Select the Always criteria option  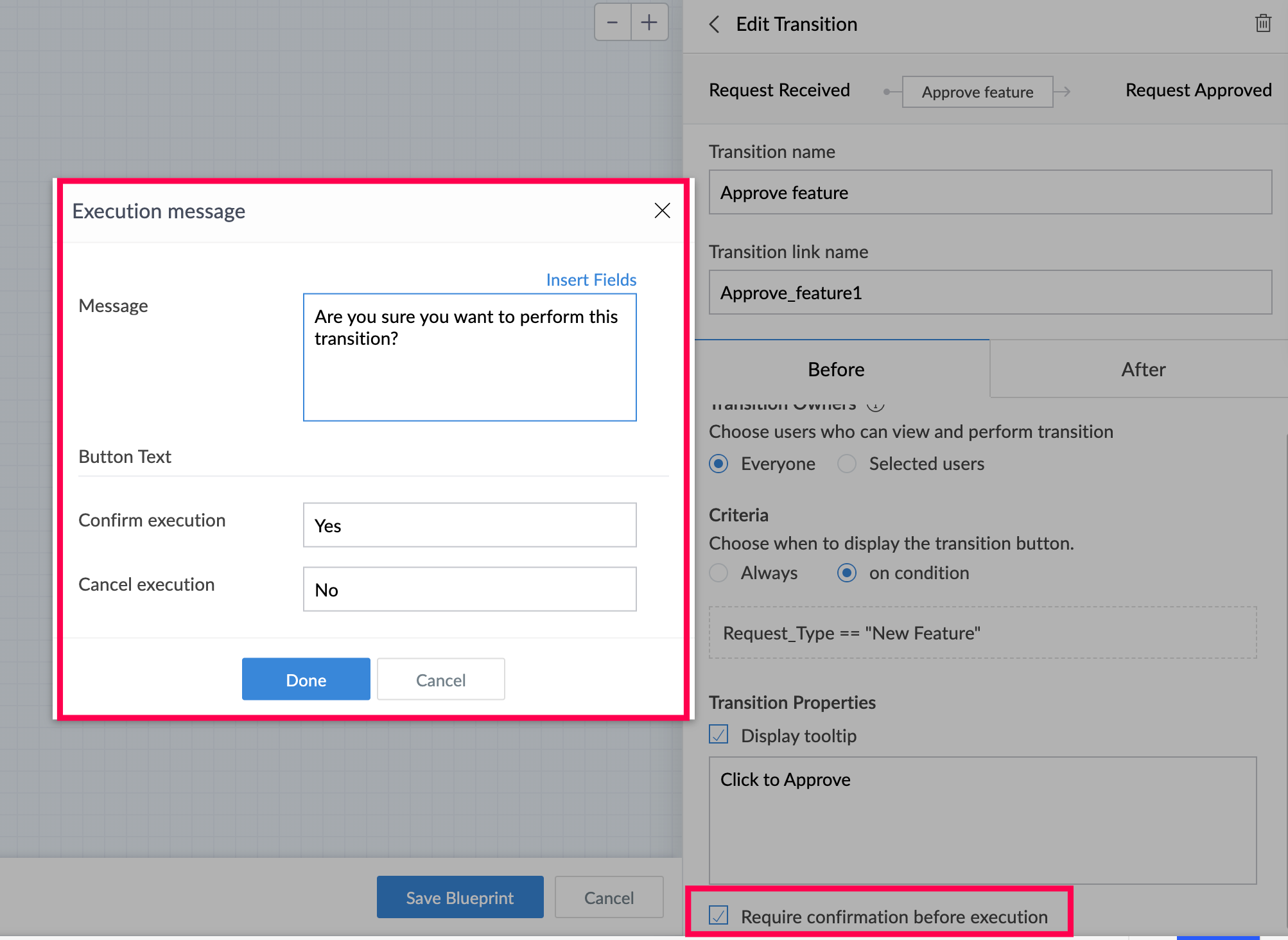(718, 573)
